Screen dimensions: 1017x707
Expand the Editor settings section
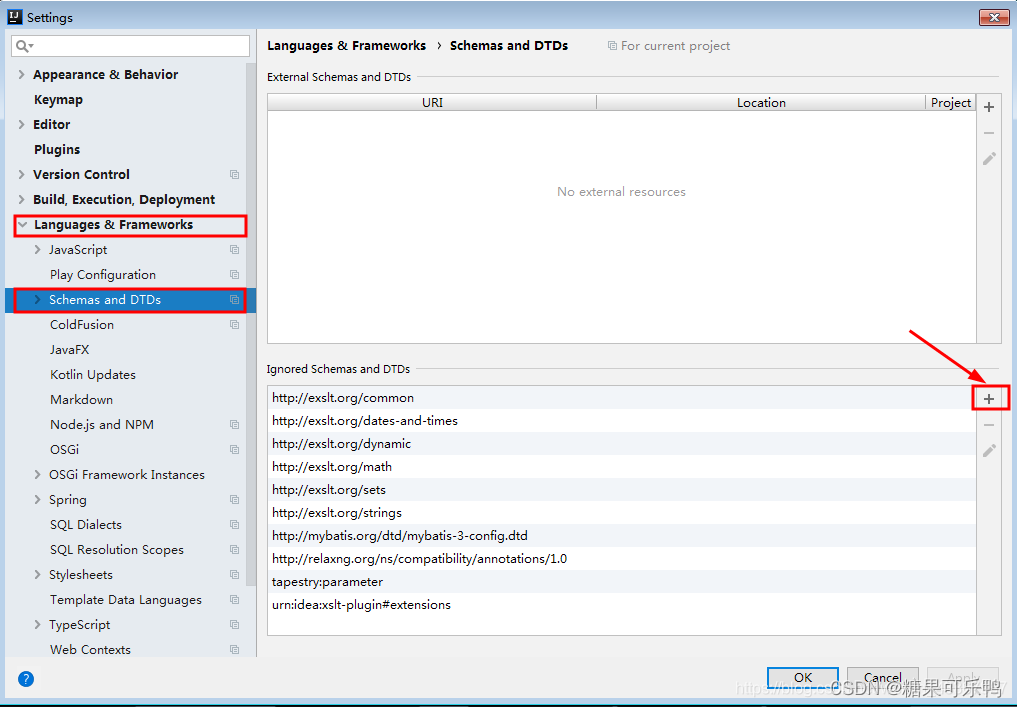click(20, 124)
